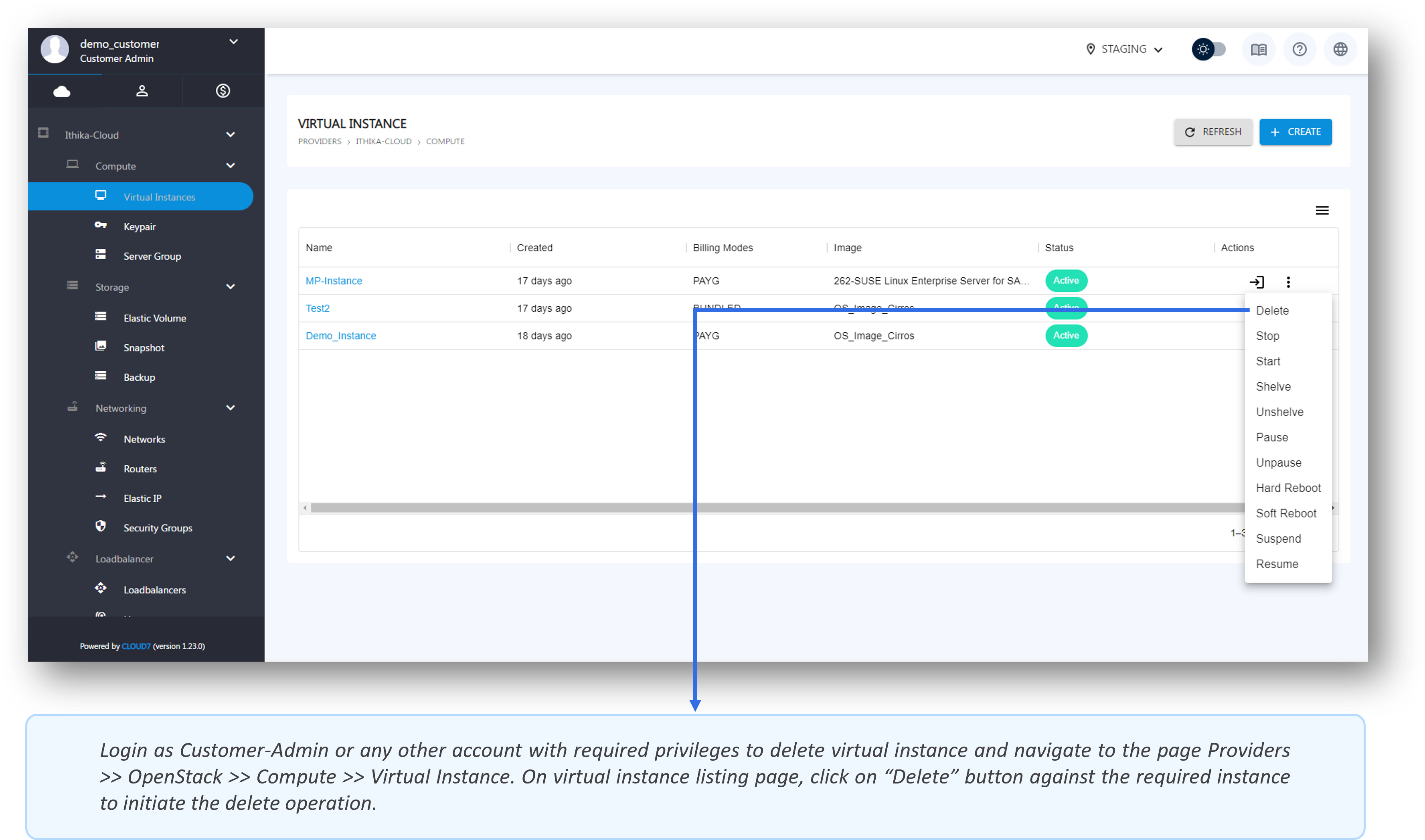The height and width of the screenshot is (840, 1425).
Task: Open the cloud providers sidebar tab
Action: (x=62, y=91)
